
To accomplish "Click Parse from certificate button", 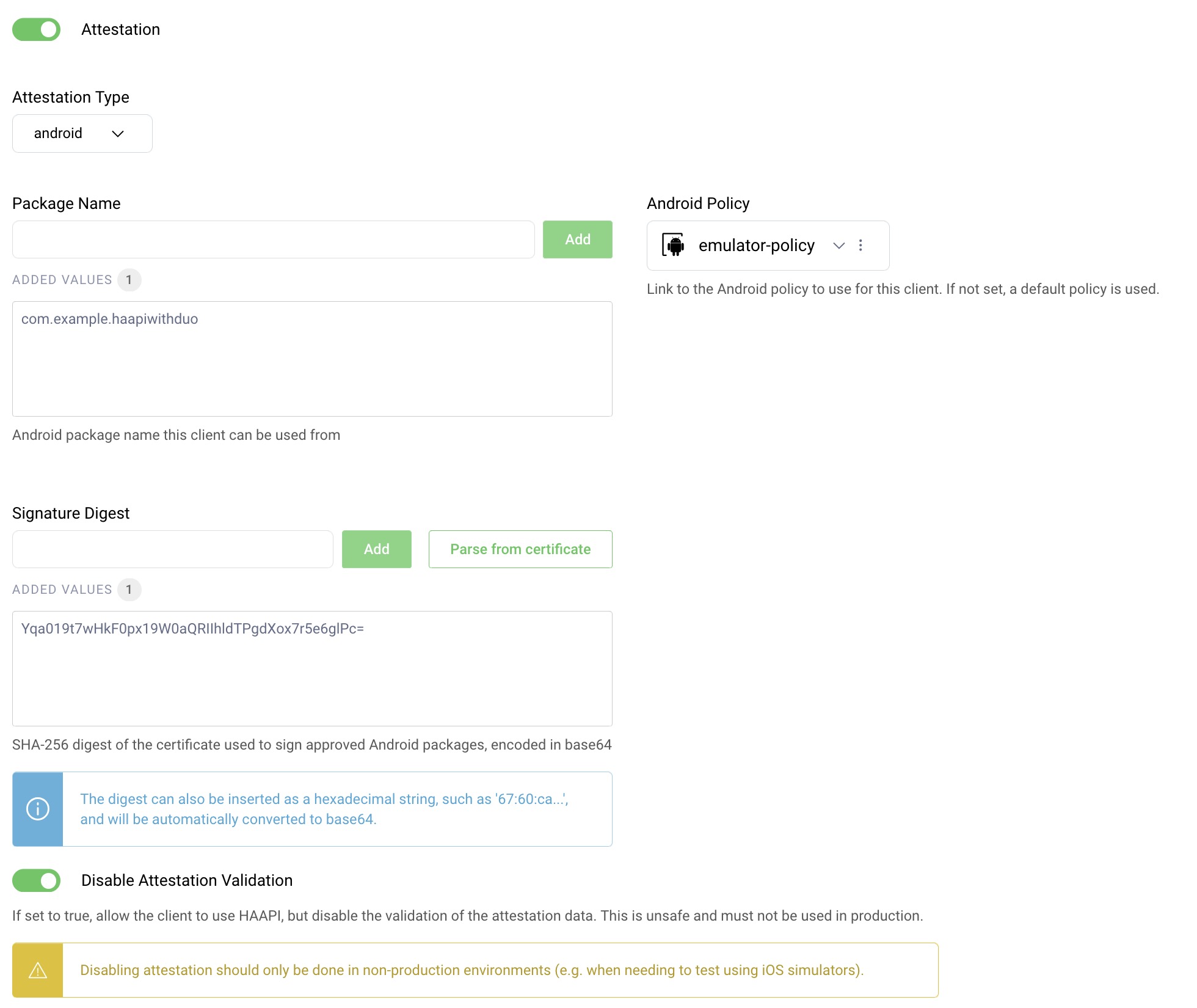I will tap(520, 549).
